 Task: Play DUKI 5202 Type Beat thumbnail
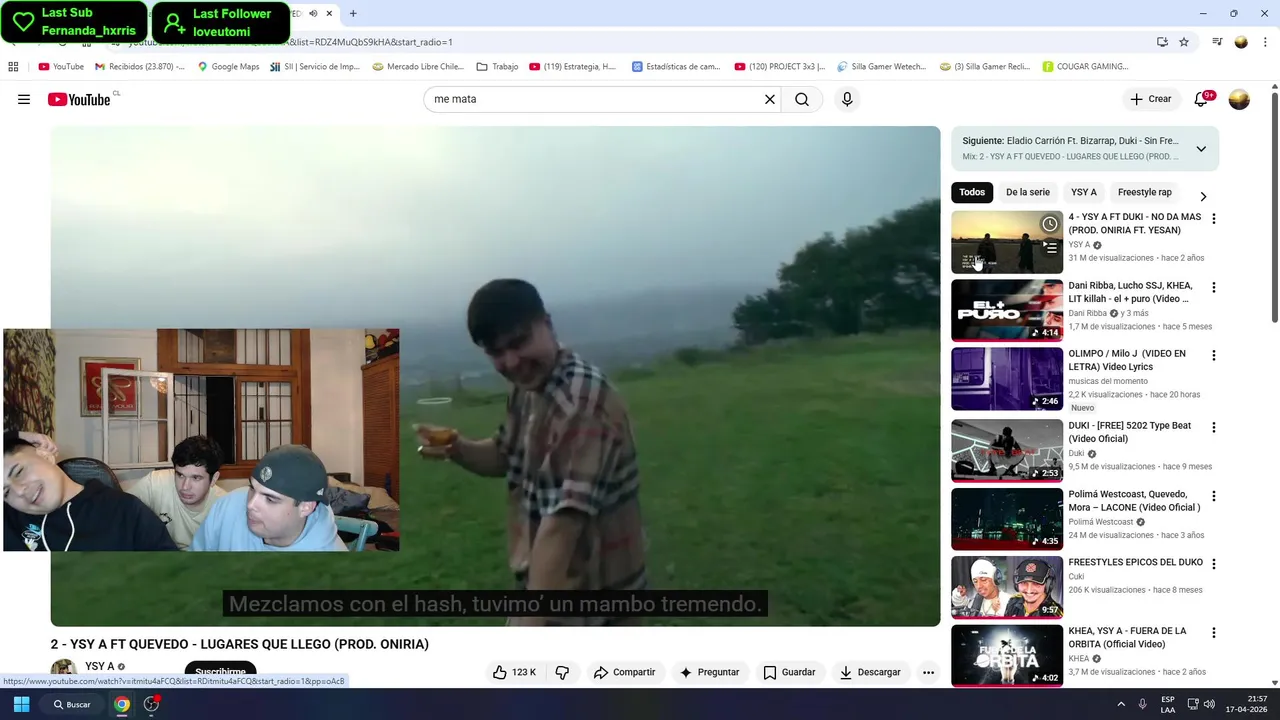1007,450
